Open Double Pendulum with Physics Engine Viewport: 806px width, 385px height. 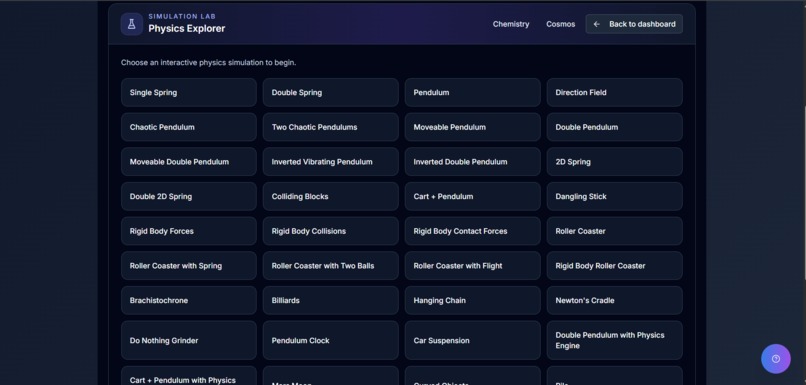point(614,340)
